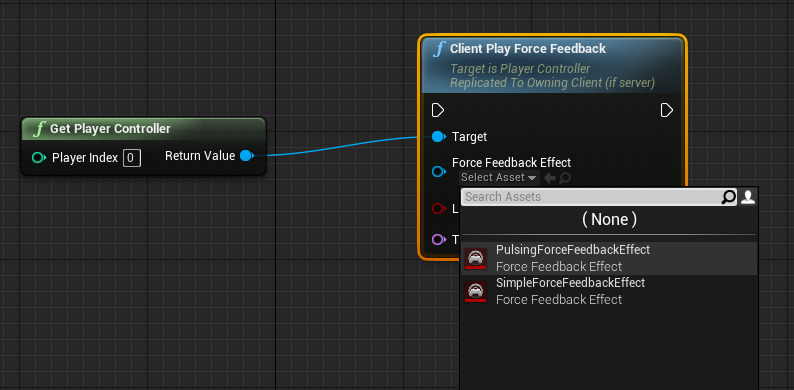Click the Force Feedback Effect pin
Image resolution: width=794 pixels, height=390 pixels.
tap(439, 171)
